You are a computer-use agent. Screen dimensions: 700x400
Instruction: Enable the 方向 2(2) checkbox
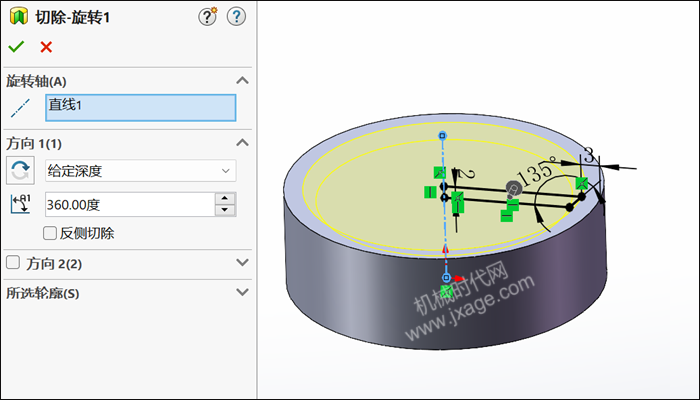(13, 262)
